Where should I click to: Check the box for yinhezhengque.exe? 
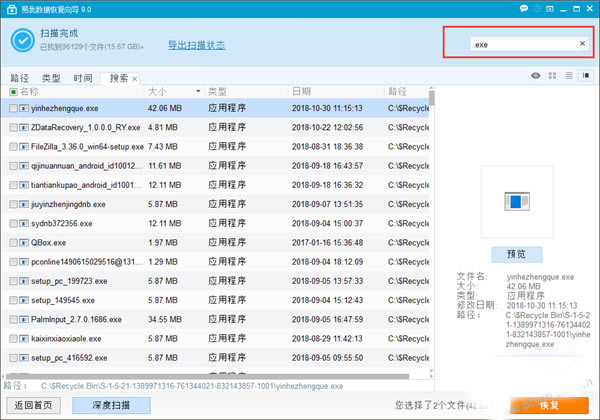click(13, 109)
